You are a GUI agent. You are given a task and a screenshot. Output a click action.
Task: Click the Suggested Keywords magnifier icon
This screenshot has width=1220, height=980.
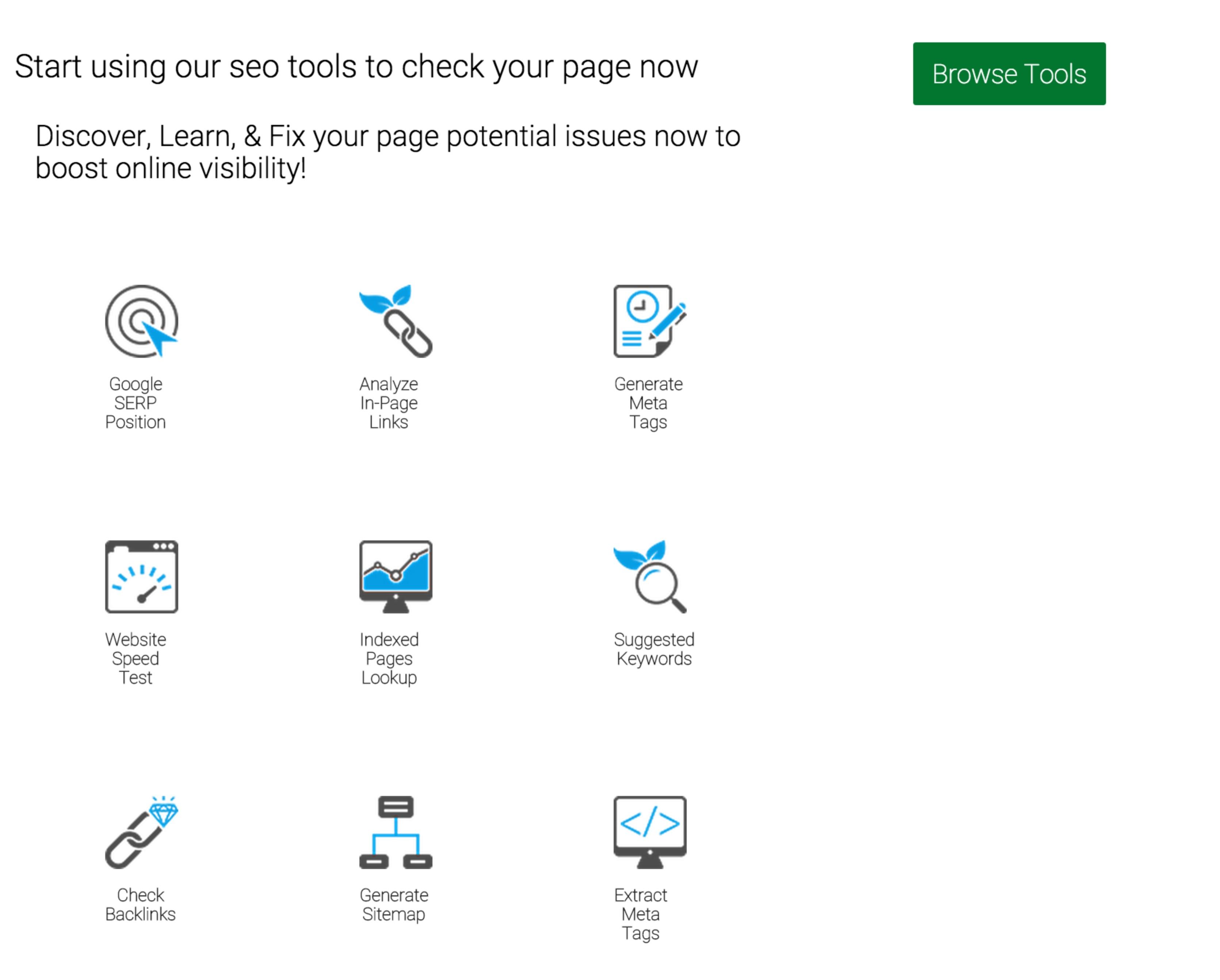(649, 577)
